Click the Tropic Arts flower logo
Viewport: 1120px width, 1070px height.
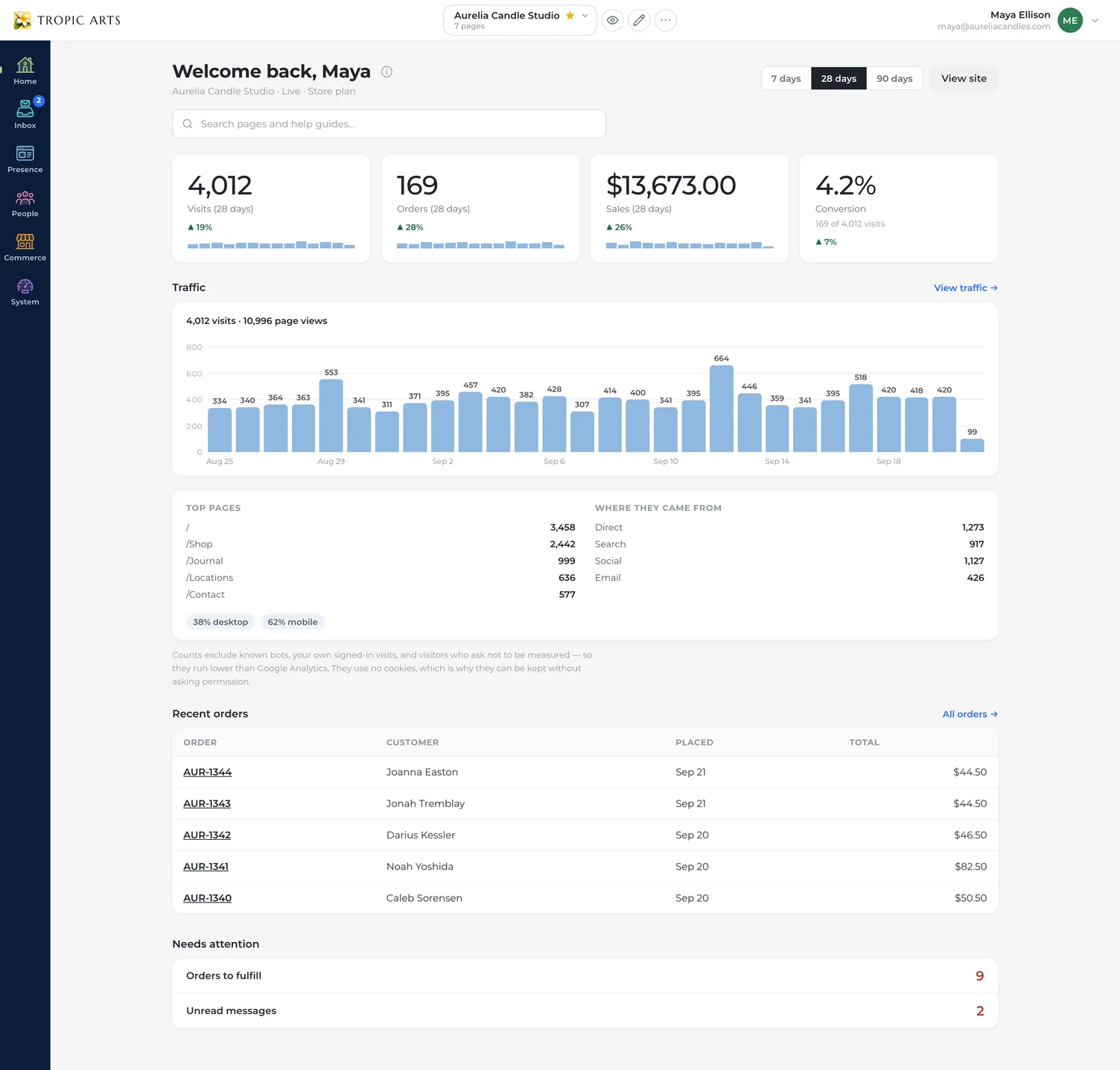click(22, 20)
